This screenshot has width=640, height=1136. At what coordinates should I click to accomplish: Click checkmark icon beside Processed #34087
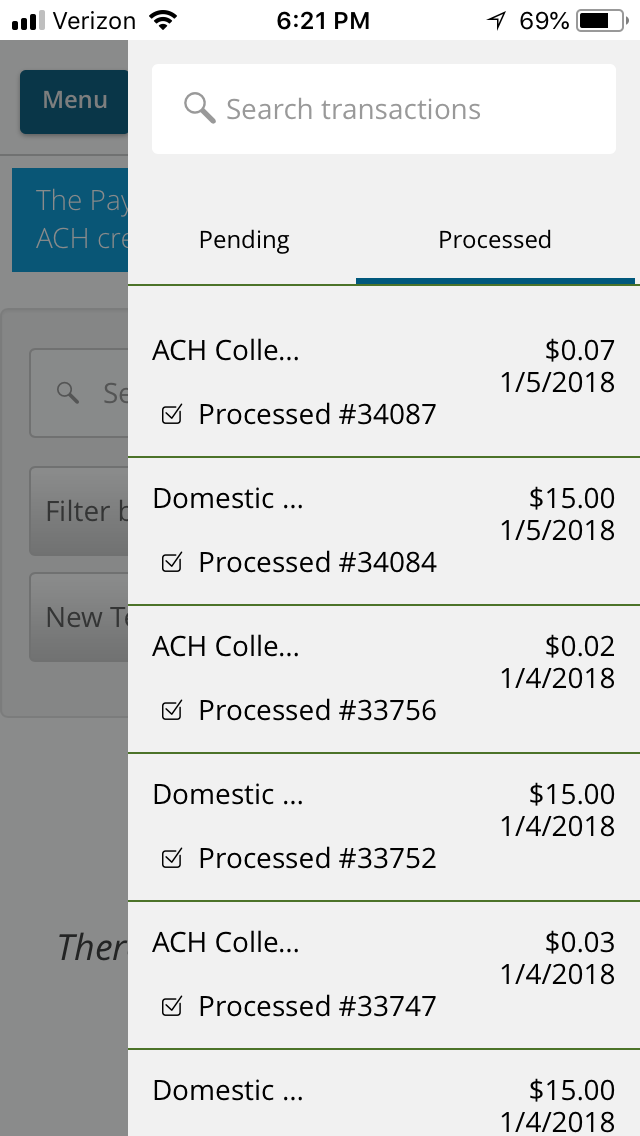(x=172, y=415)
